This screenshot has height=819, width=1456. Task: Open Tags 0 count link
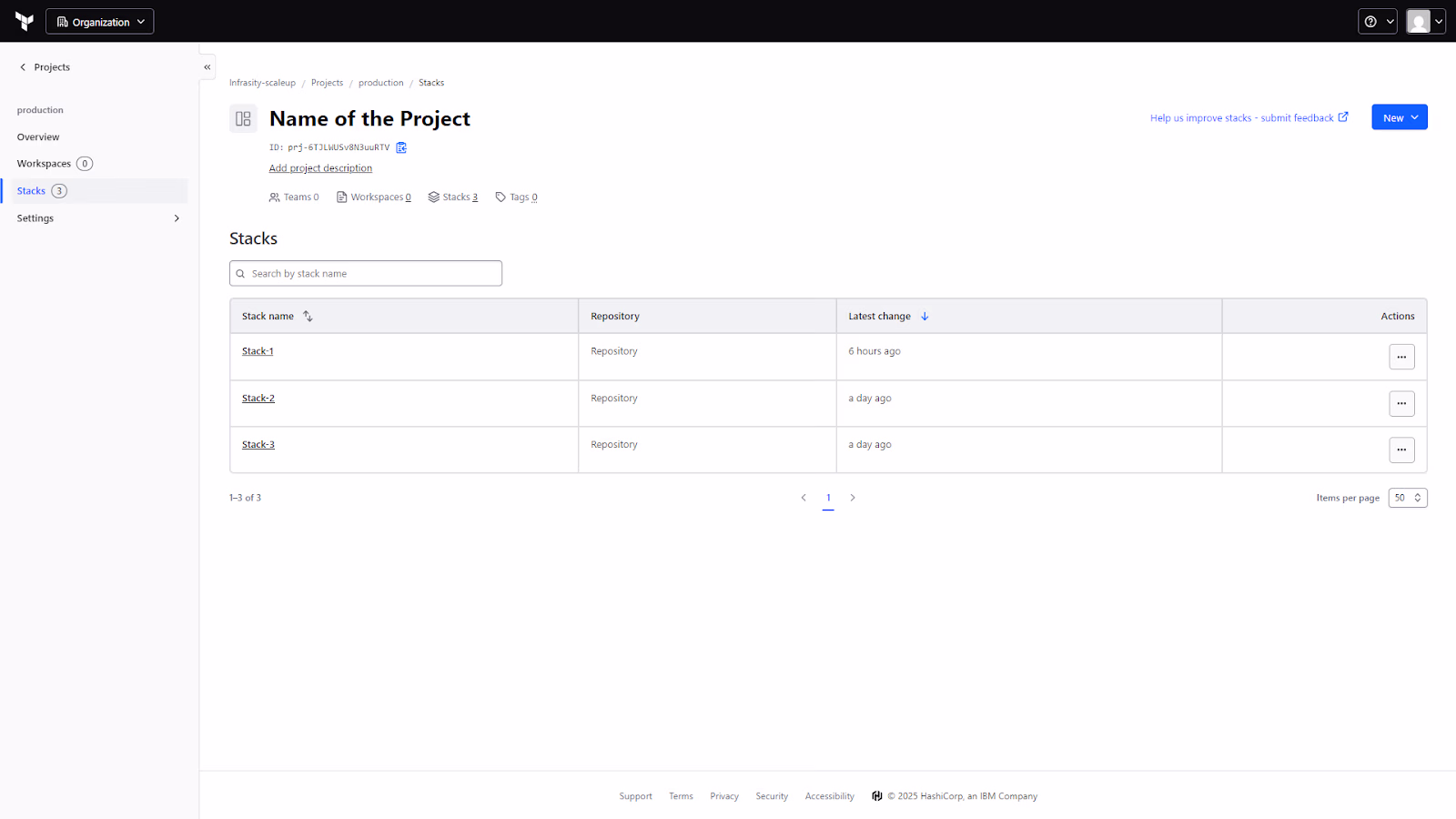click(516, 197)
